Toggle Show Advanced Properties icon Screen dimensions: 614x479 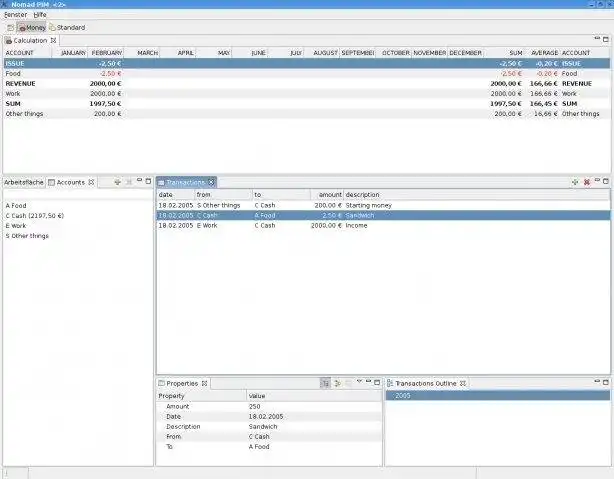(337, 383)
